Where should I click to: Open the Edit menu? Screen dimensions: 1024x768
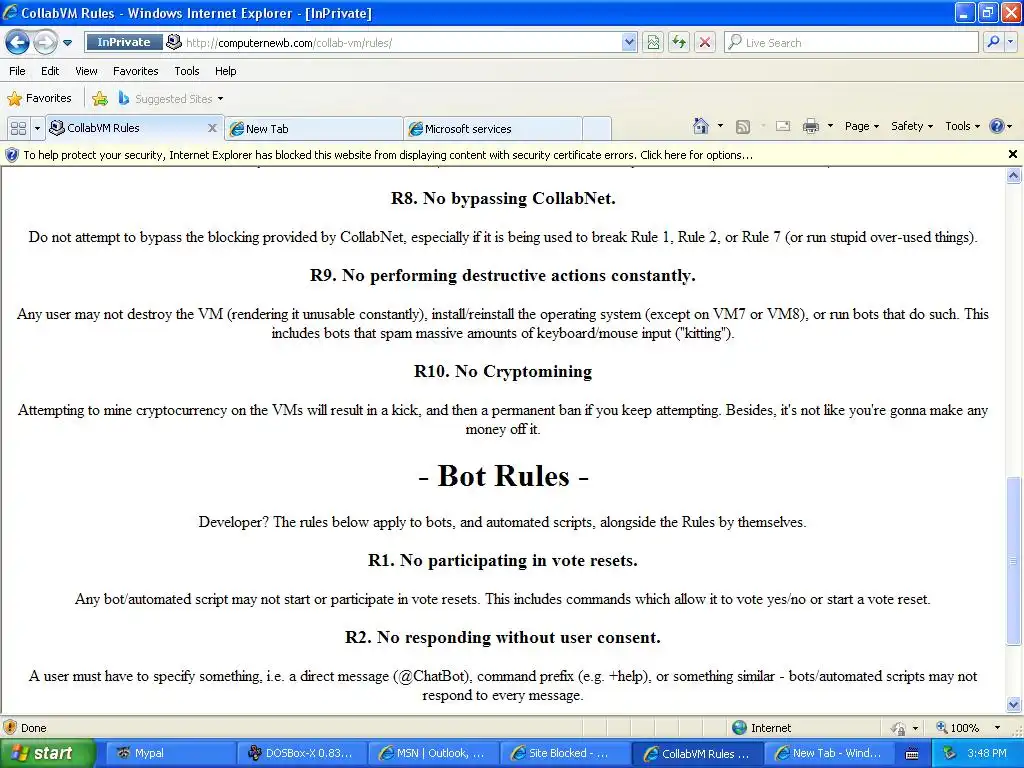(x=50, y=71)
